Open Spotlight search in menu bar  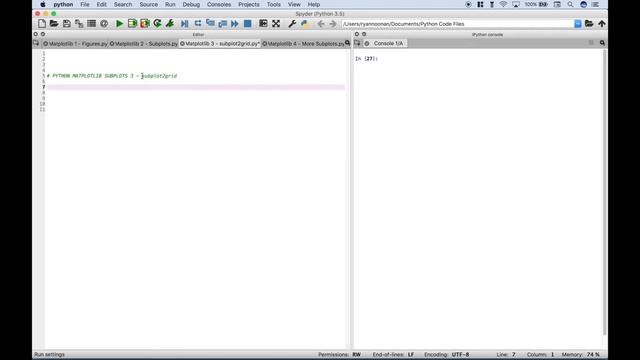coord(570,4)
